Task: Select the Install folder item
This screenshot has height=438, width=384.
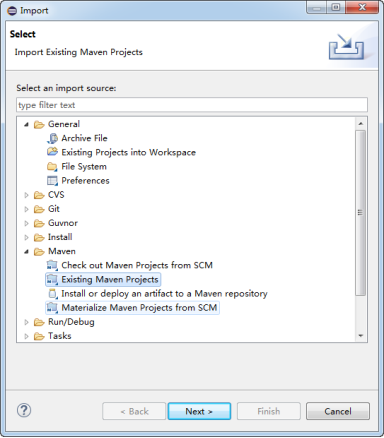Action: pyautogui.click(x=53, y=237)
